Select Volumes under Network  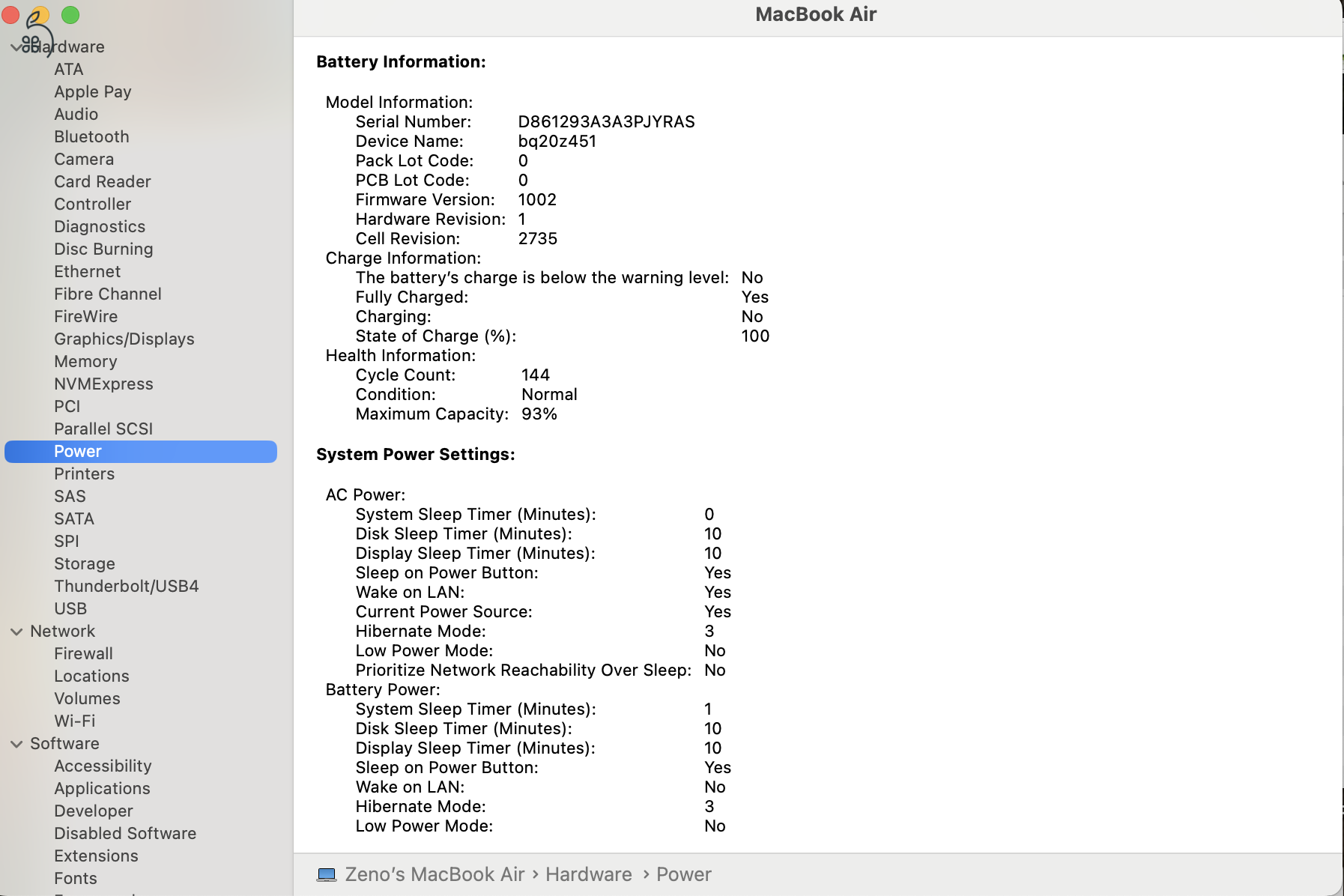(87, 698)
